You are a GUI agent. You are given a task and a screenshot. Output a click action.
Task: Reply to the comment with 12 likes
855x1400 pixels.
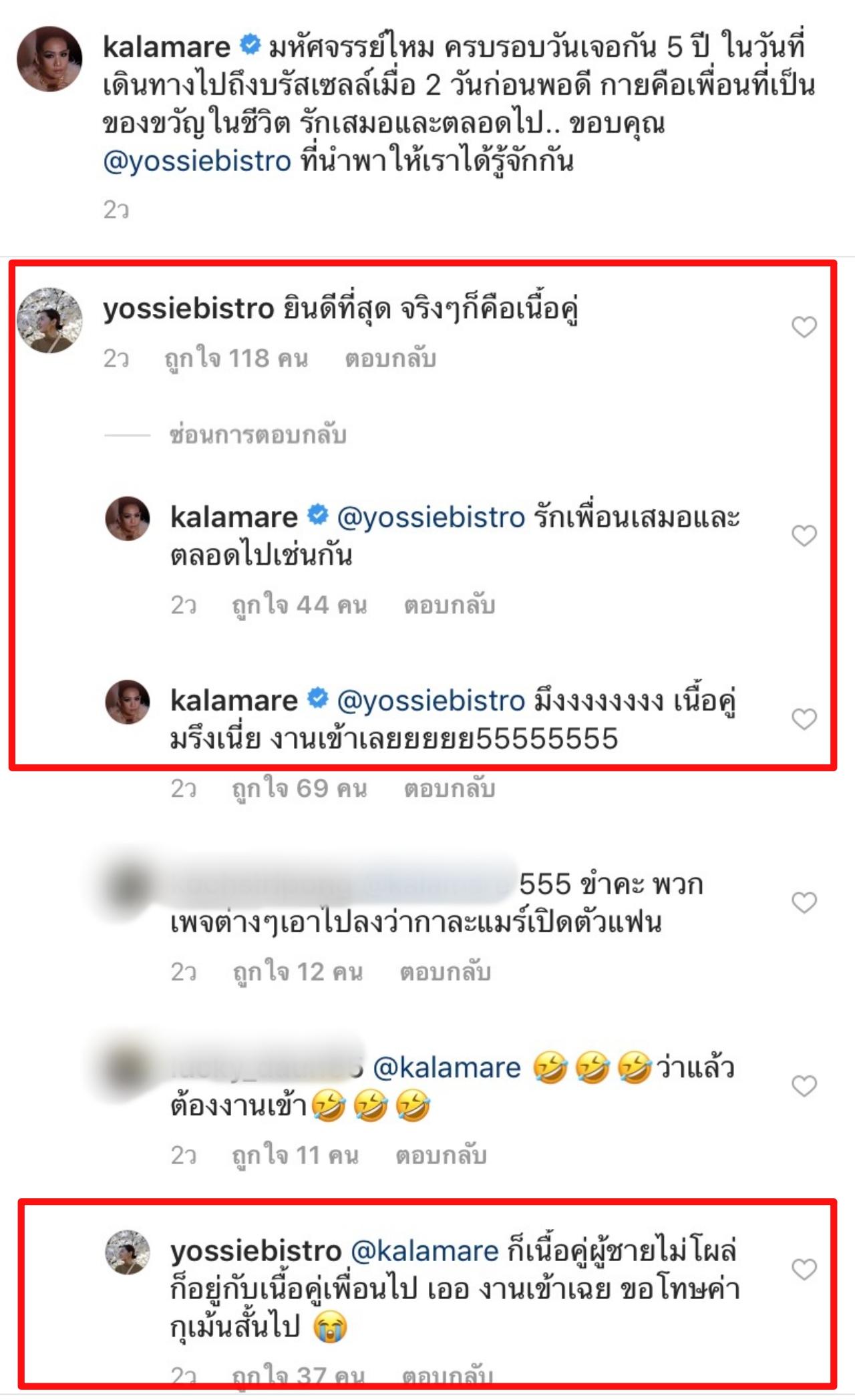[446, 973]
